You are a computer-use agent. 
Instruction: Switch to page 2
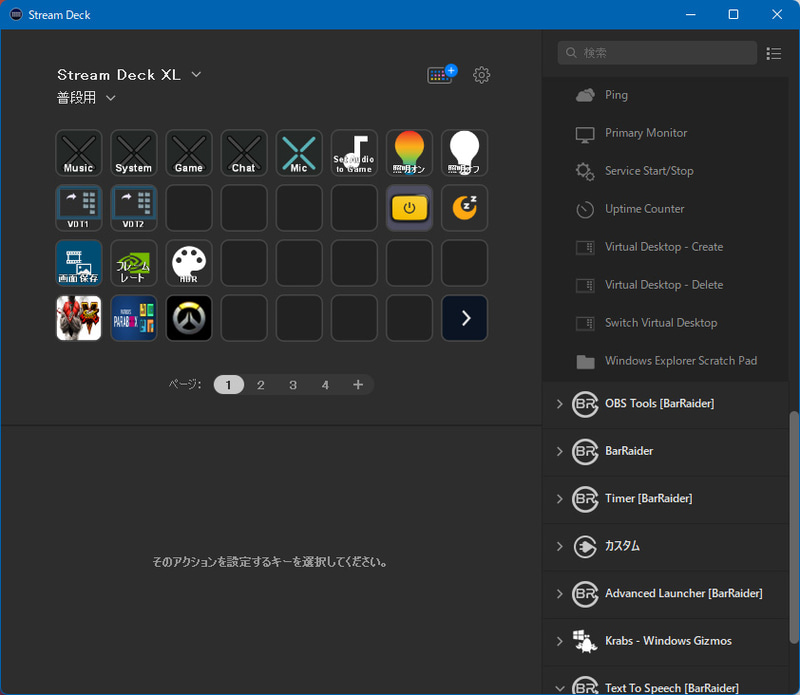click(x=260, y=384)
